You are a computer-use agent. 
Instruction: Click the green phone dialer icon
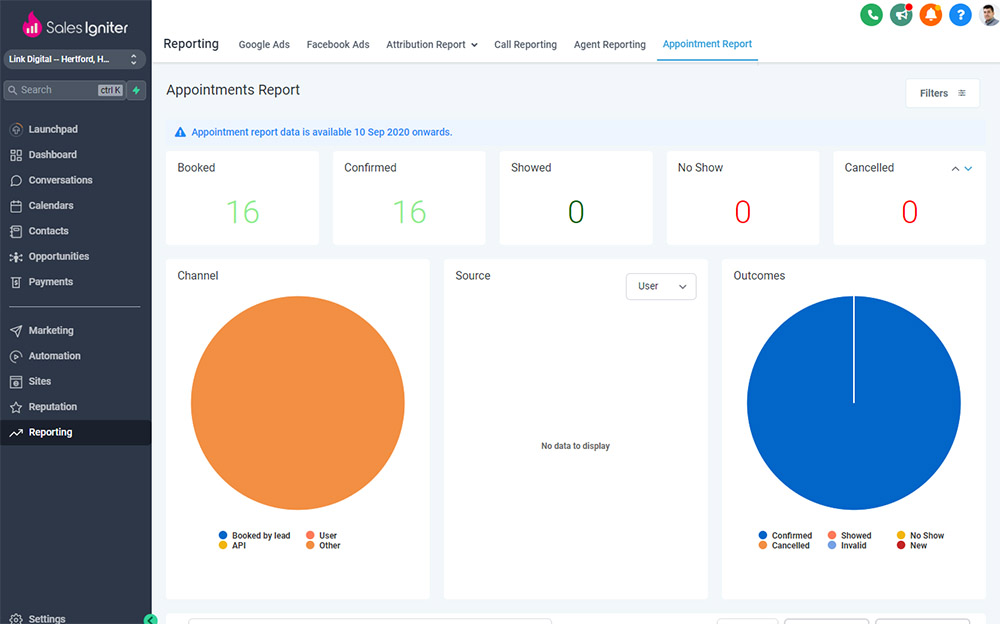(x=871, y=15)
